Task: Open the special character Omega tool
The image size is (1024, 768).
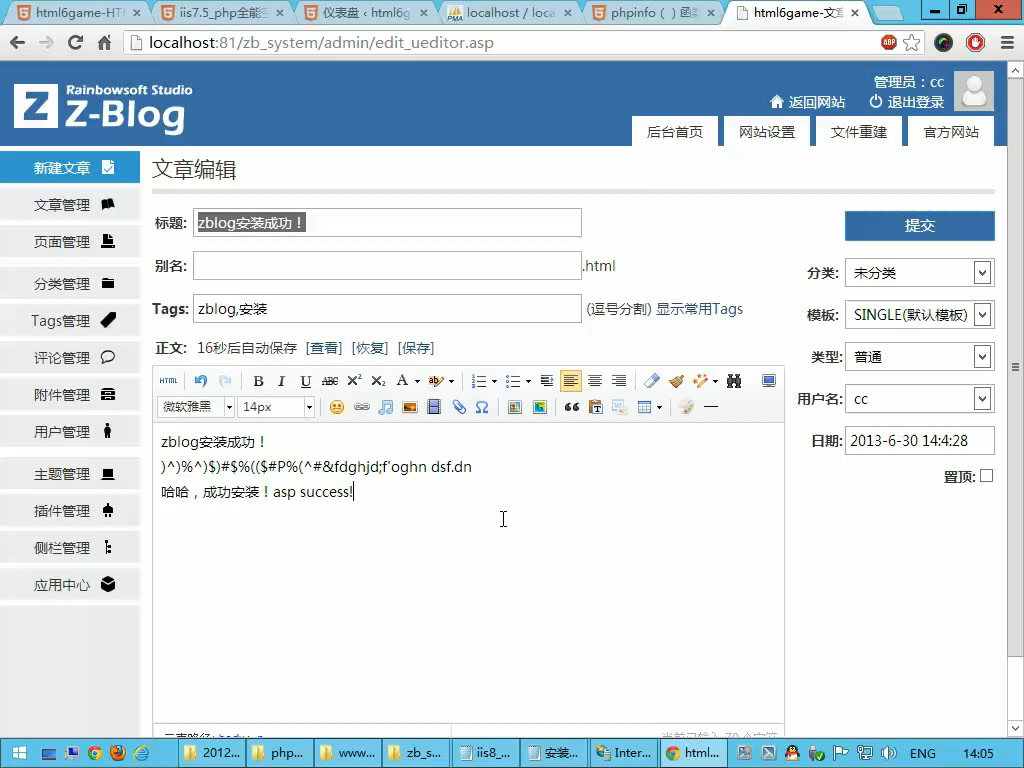Action: pyautogui.click(x=482, y=407)
